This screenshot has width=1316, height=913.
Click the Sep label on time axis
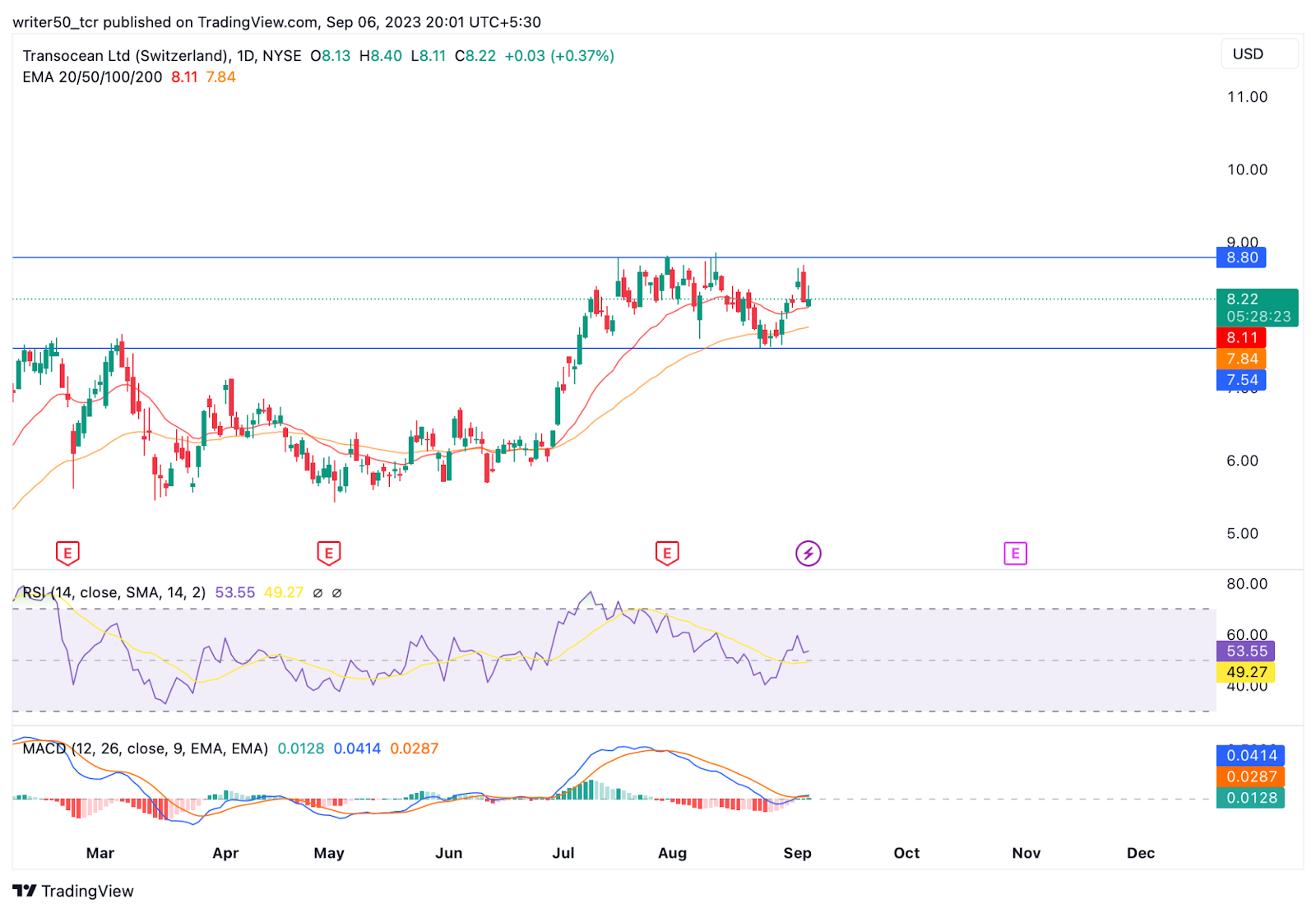coord(797,853)
